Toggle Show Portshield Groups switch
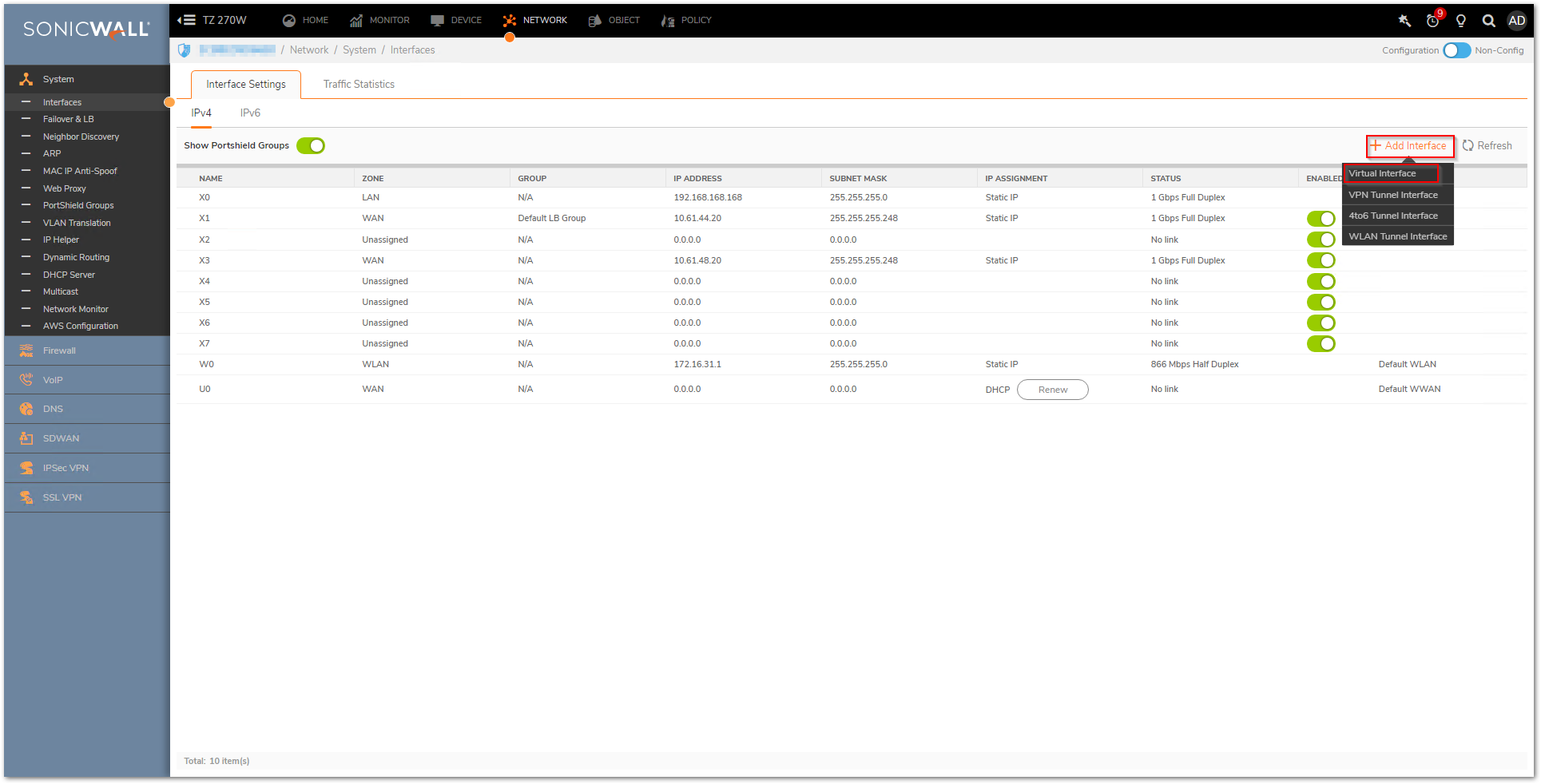Image resolution: width=1541 pixels, height=784 pixels. [x=310, y=145]
